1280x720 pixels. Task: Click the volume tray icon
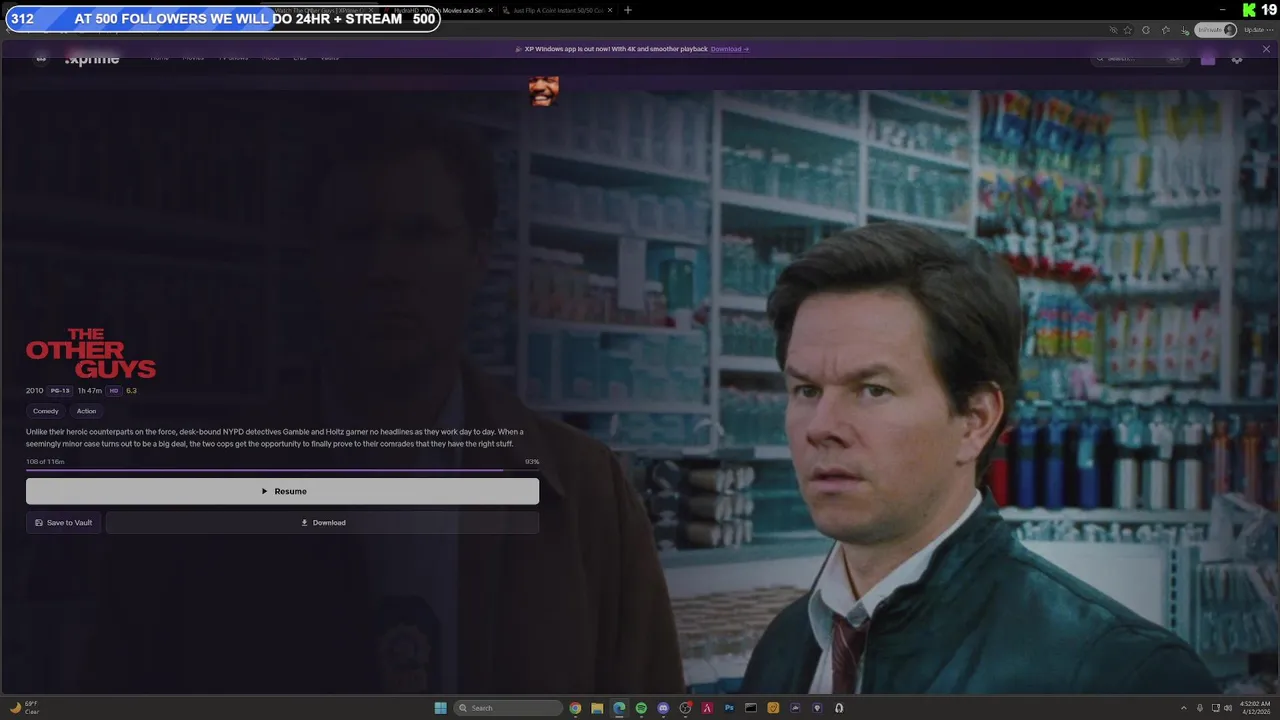point(1228,708)
